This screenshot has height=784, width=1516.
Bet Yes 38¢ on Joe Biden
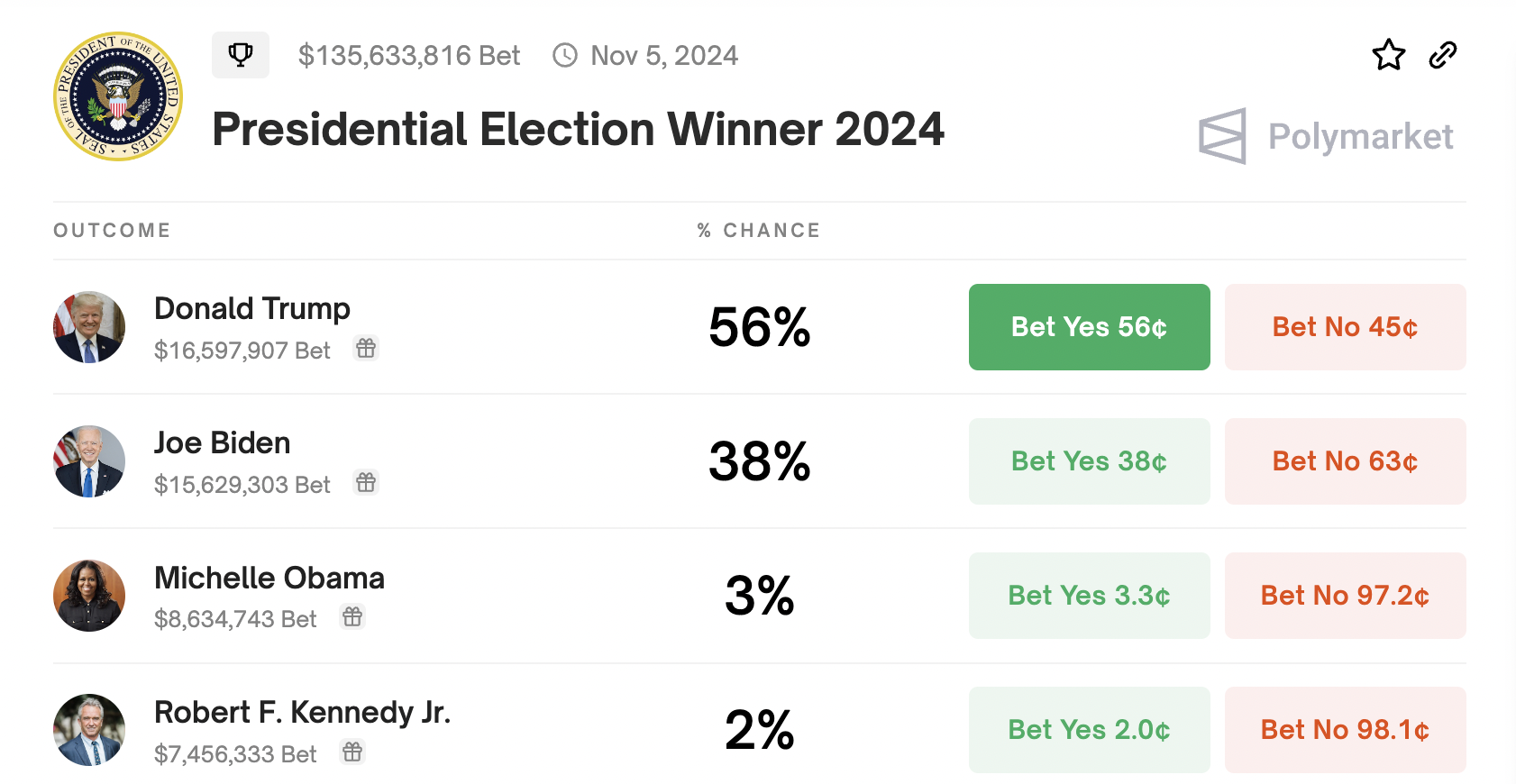coord(1089,461)
